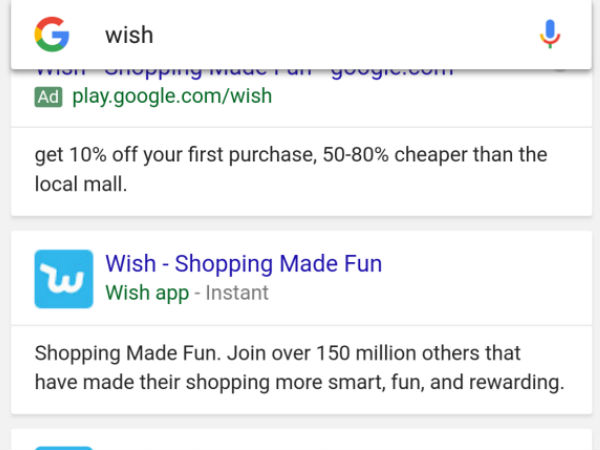Screen dimensions: 600x450
Task: Start voice search with the microphone
Action: [549, 34]
